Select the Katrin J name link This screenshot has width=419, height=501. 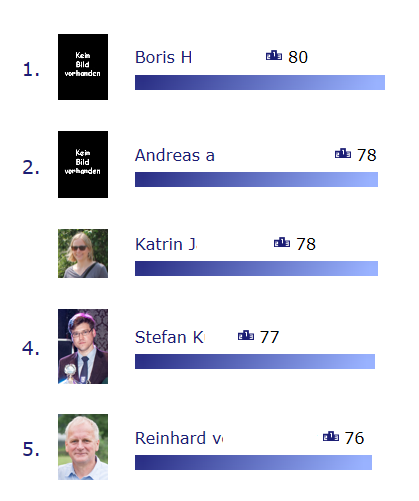[x=166, y=244]
